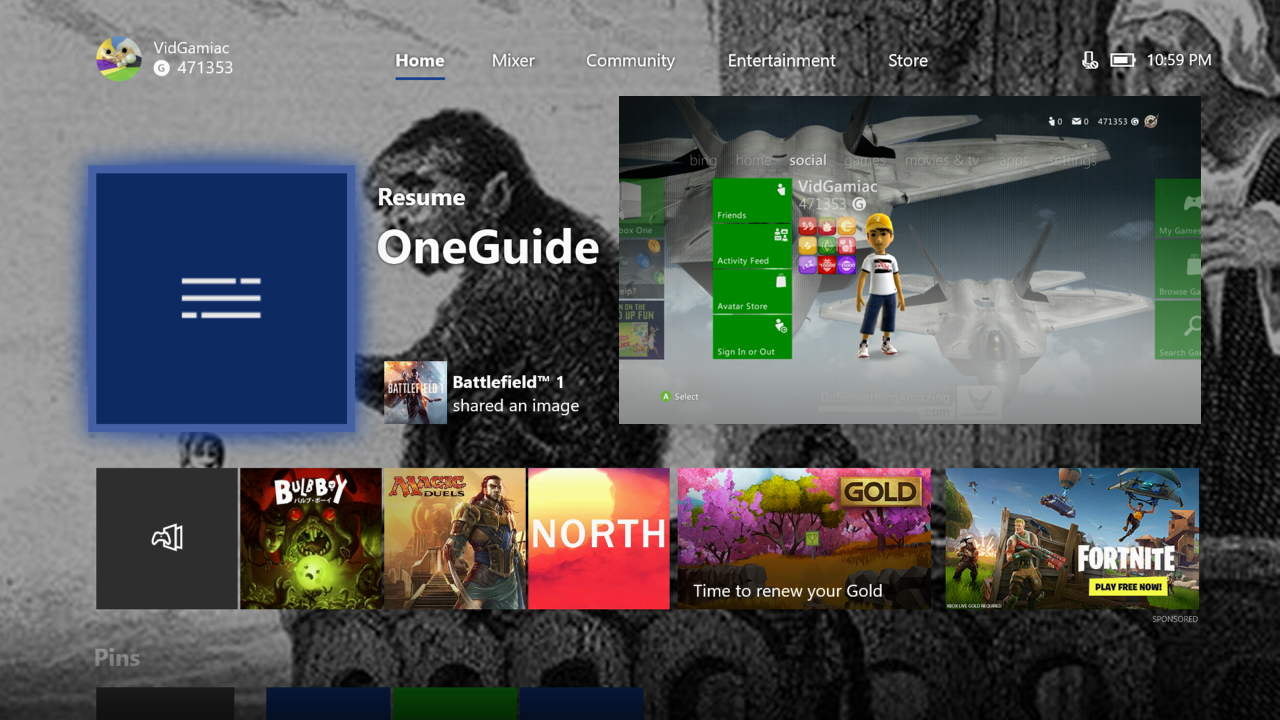Click the controller battery status icon
The image size is (1280, 720).
tap(1122, 60)
